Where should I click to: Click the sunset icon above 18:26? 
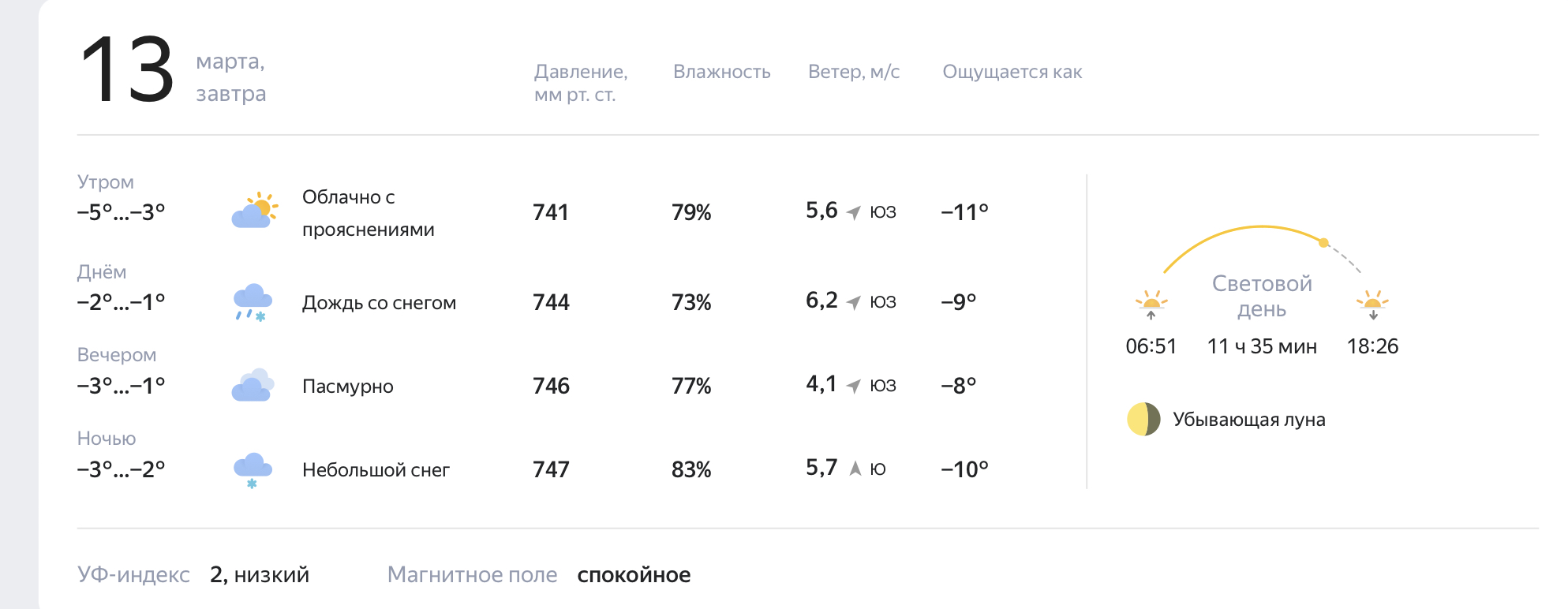click(x=1372, y=304)
